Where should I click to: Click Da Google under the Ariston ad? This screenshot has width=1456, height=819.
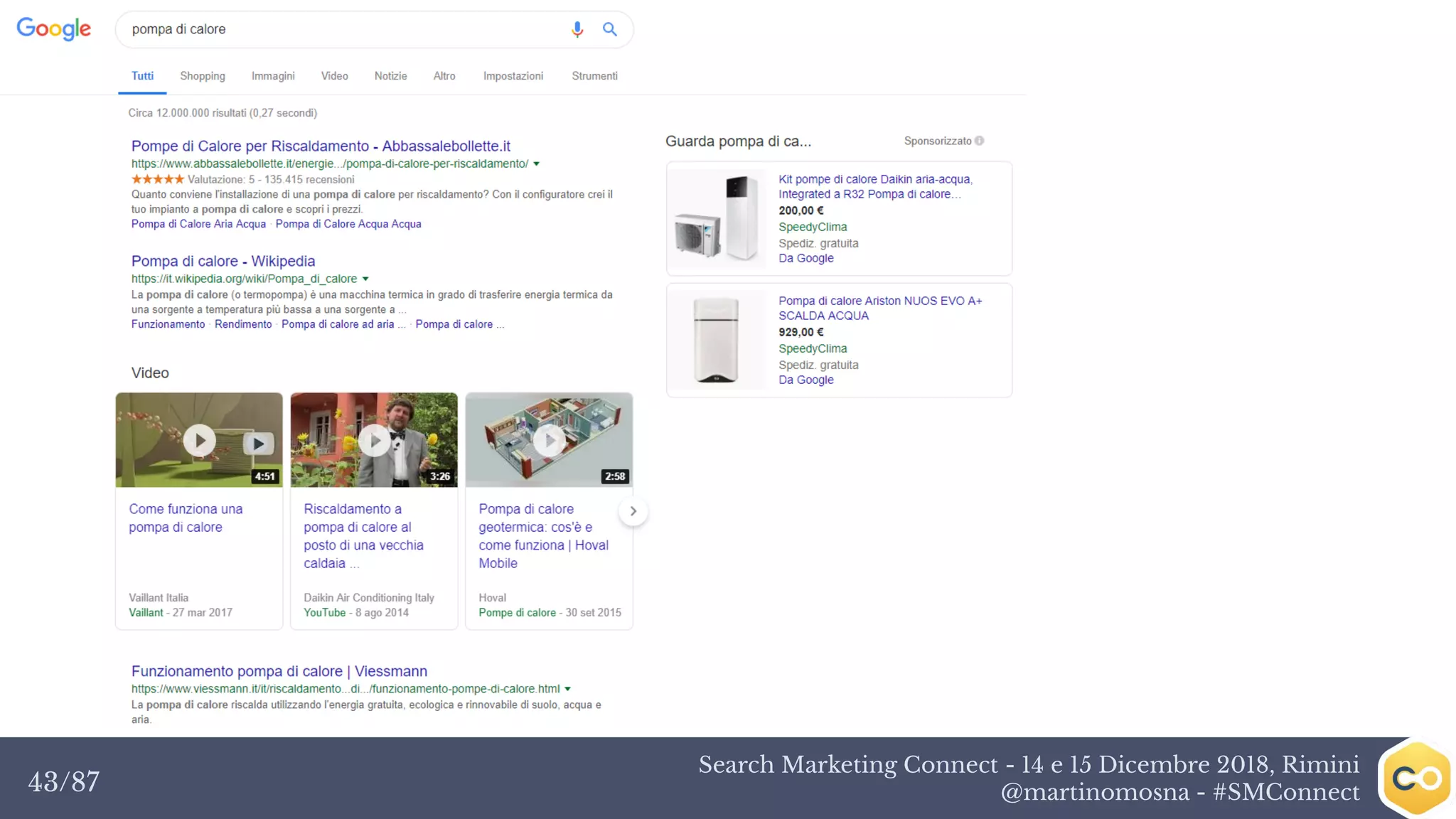click(805, 380)
